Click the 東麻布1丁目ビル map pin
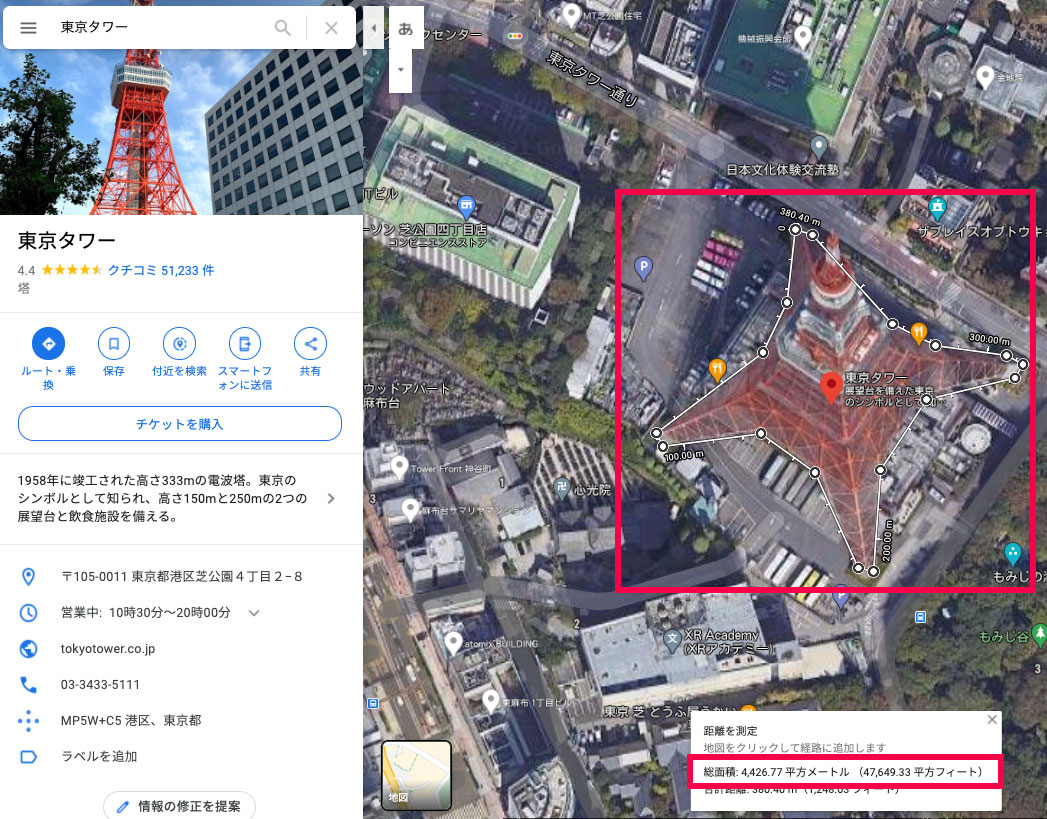This screenshot has width=1047, height=819. (491, 701)
